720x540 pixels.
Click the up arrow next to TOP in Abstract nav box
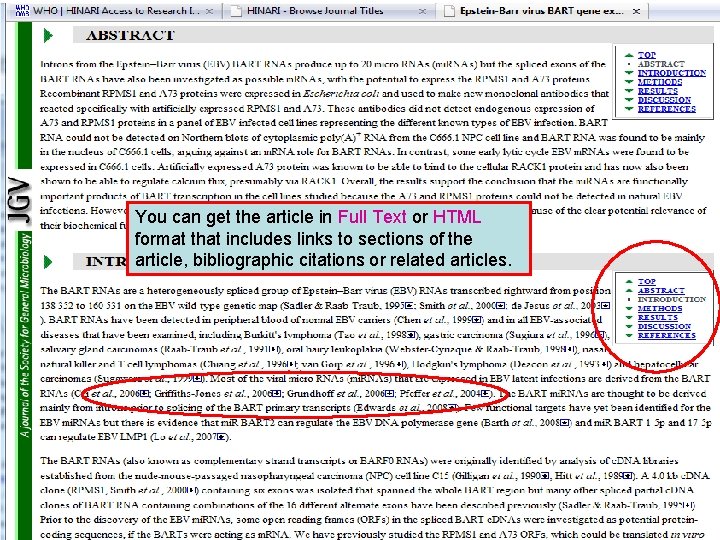pos(629,55)
